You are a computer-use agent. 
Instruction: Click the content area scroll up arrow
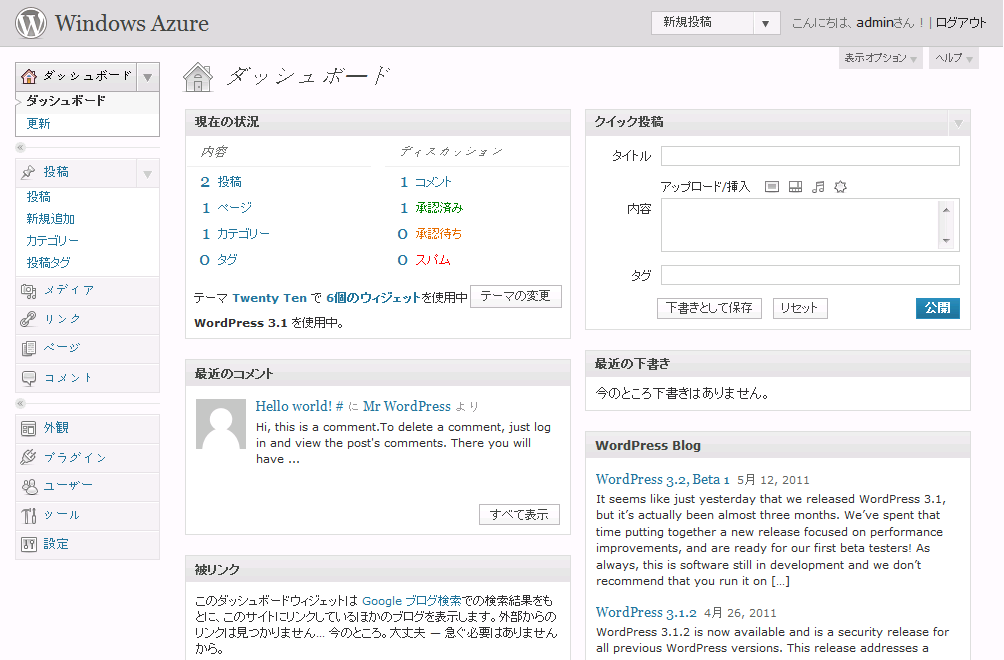coord(946,209)
